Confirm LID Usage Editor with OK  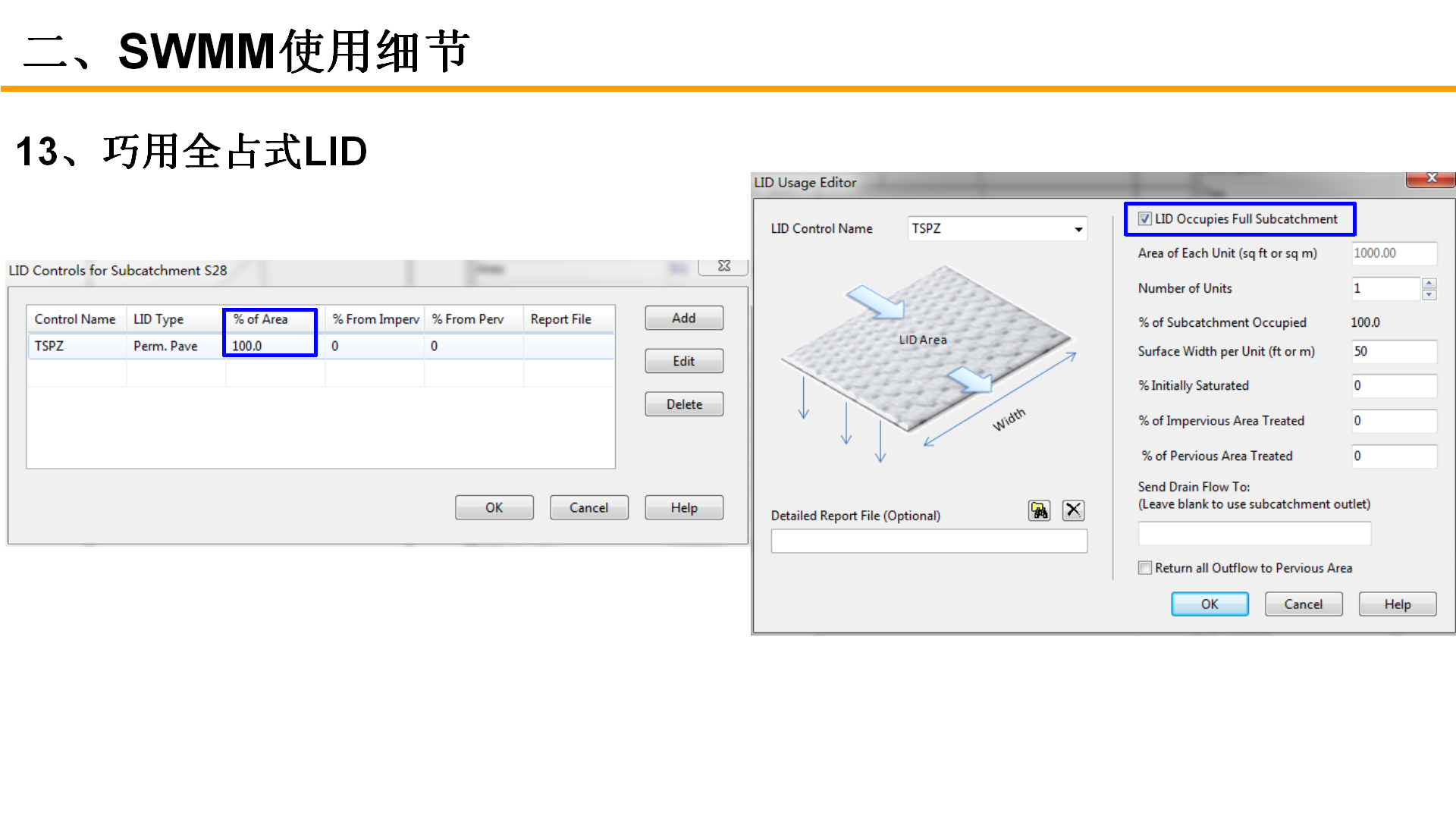(1209, 604)
